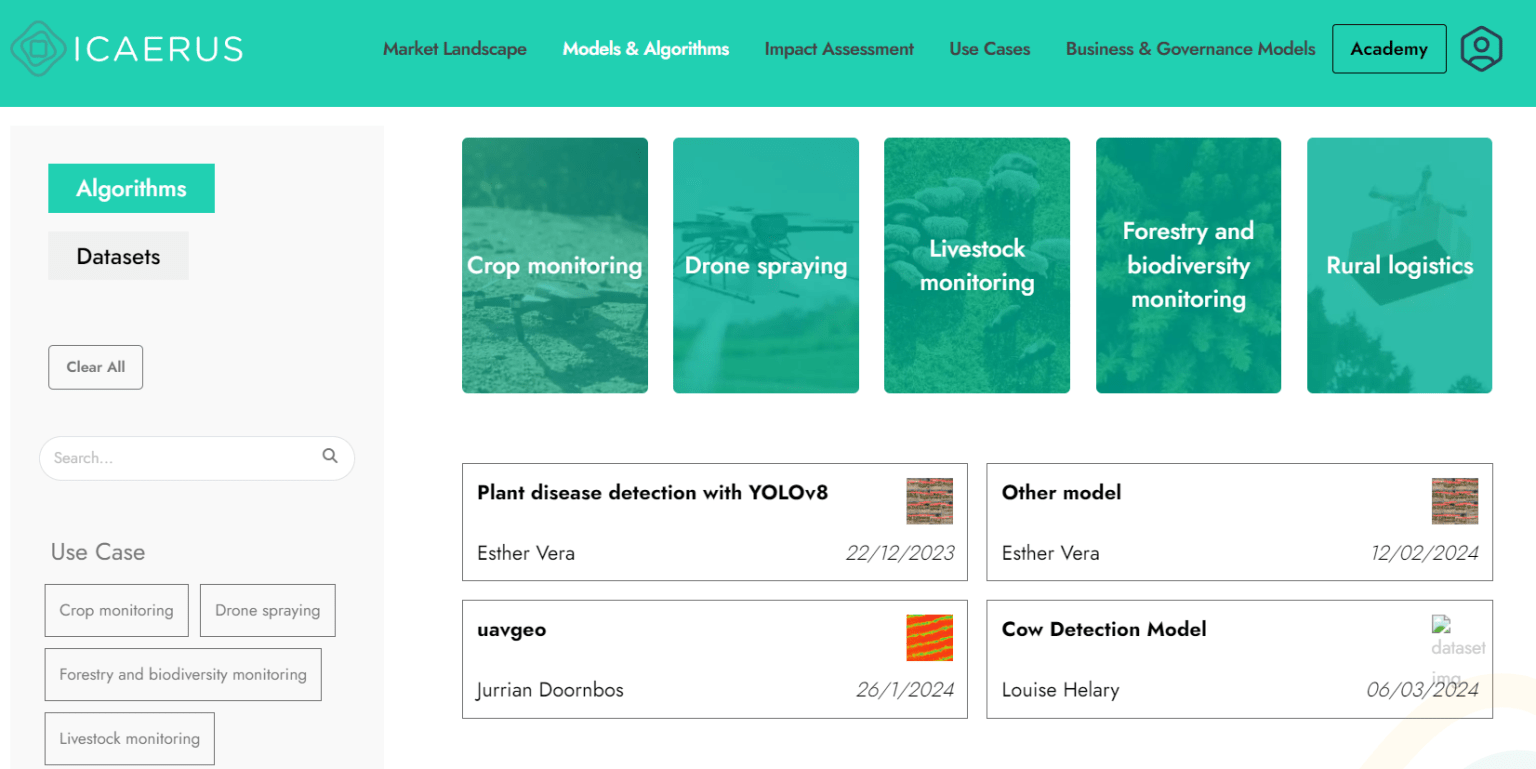Select the Algorithms tab
The image size is (1536, 769).
131,188
